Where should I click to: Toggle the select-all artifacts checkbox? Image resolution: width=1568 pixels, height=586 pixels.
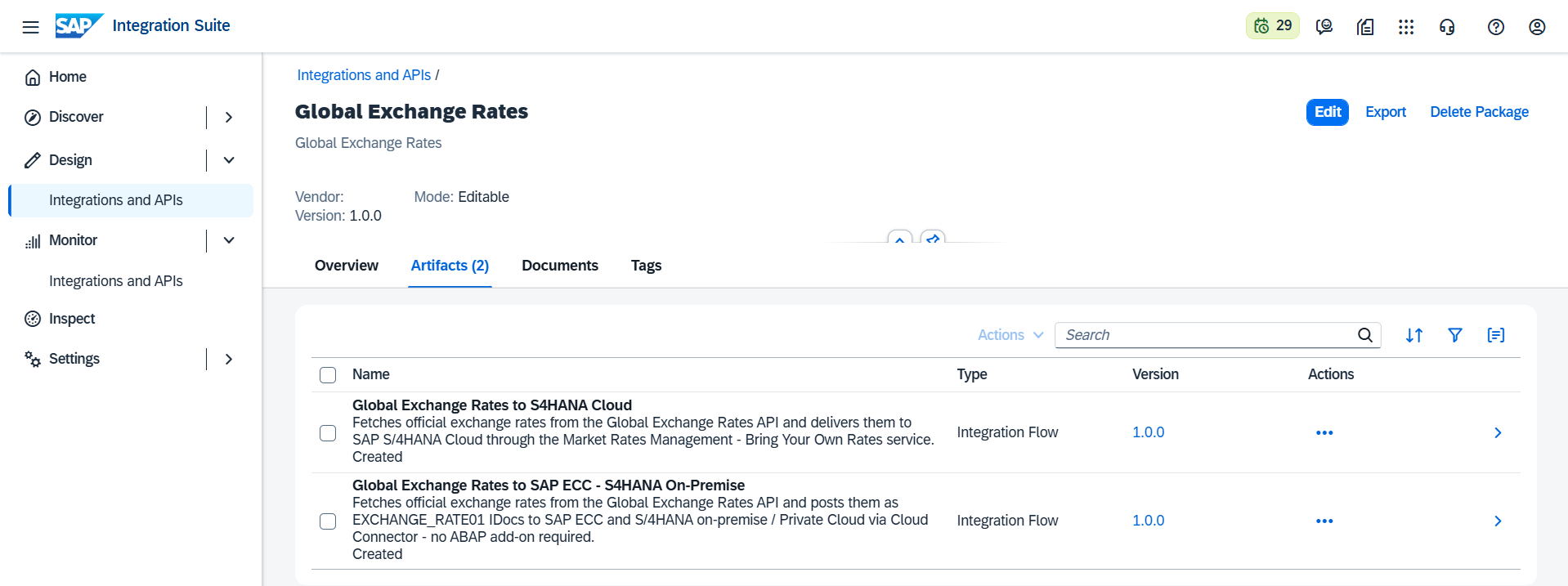point(328,375)
